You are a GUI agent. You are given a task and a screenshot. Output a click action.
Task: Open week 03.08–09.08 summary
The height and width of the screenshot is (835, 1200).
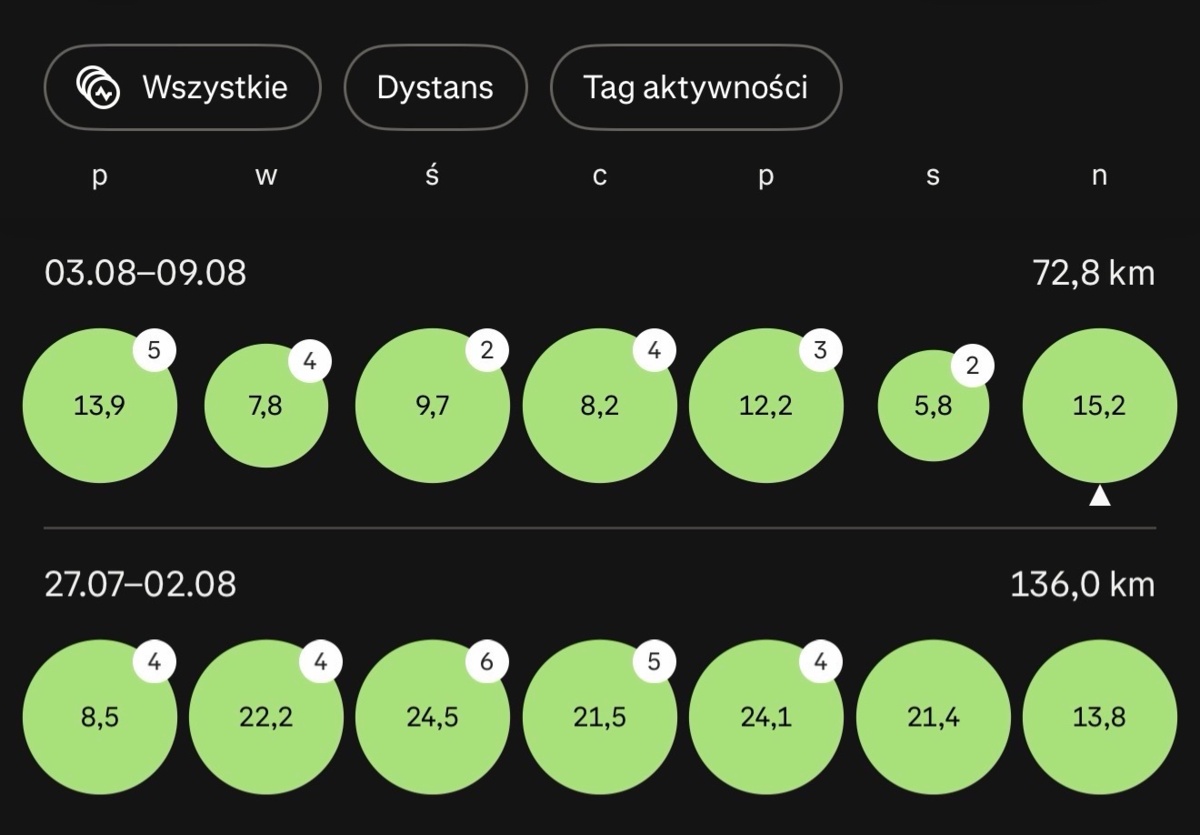click(145, 272)
